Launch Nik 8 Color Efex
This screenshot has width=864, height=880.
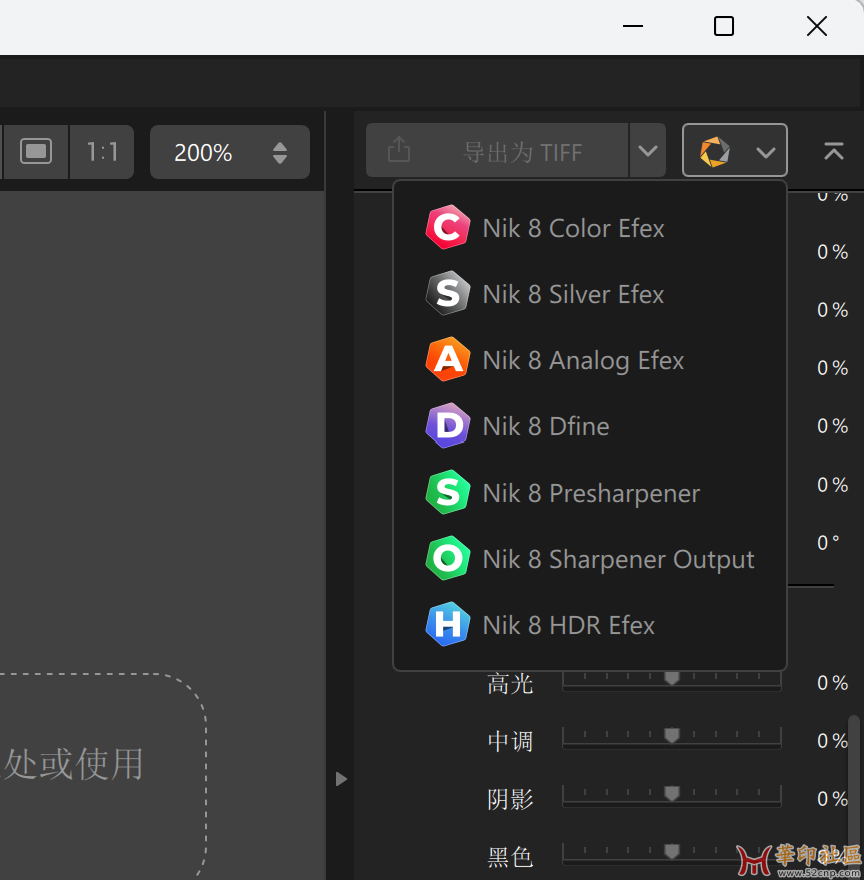589,228
